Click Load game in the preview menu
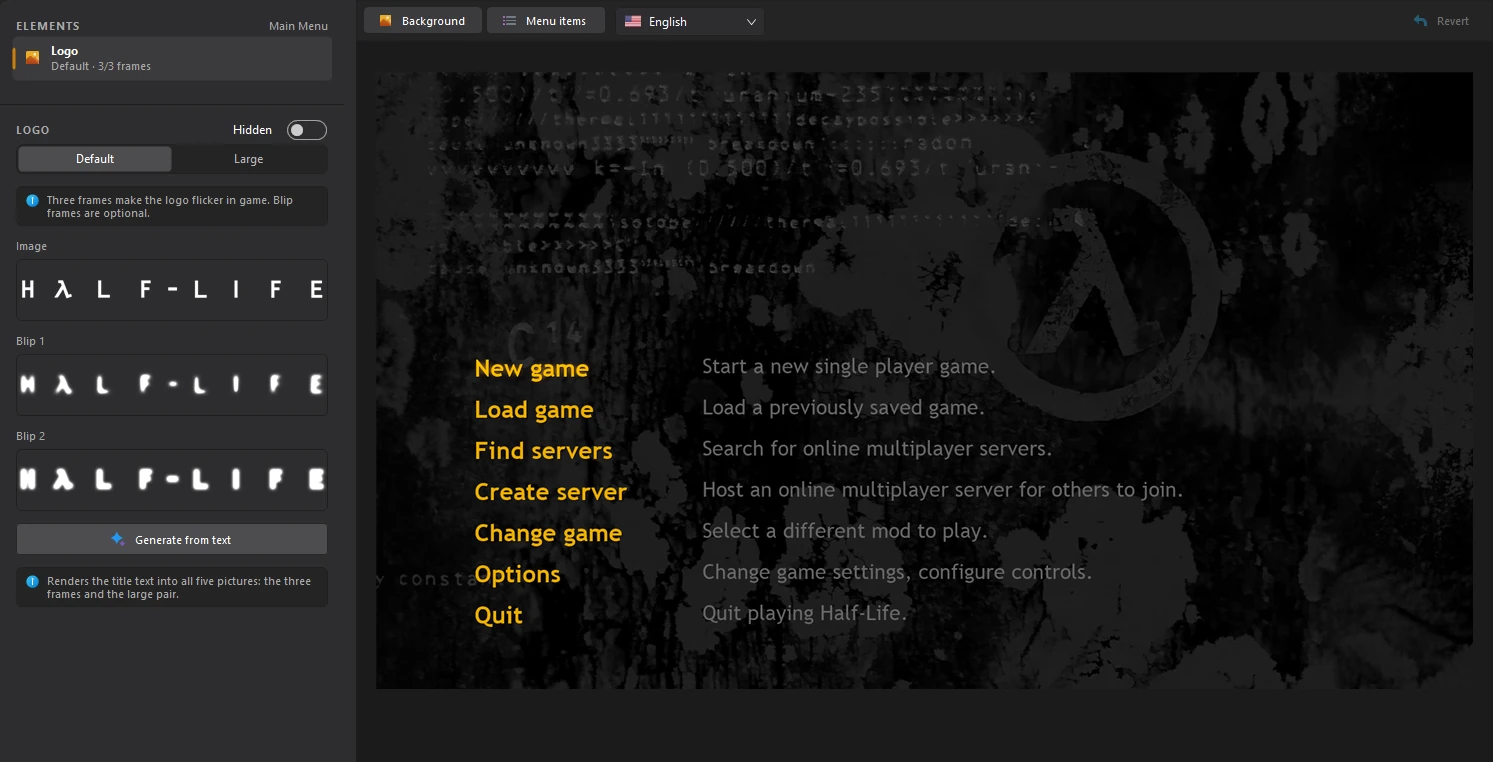Image resolution: width=1493 pixels, height=762 pixels. point(534,410)
